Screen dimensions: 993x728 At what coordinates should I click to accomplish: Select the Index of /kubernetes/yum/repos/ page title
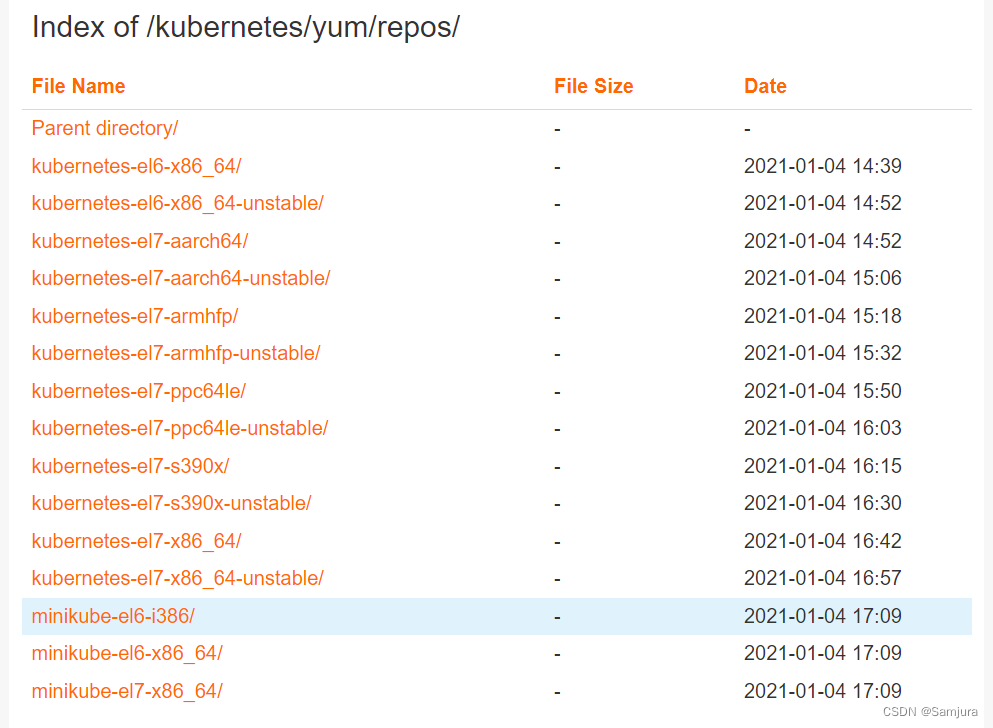(247, 27)
